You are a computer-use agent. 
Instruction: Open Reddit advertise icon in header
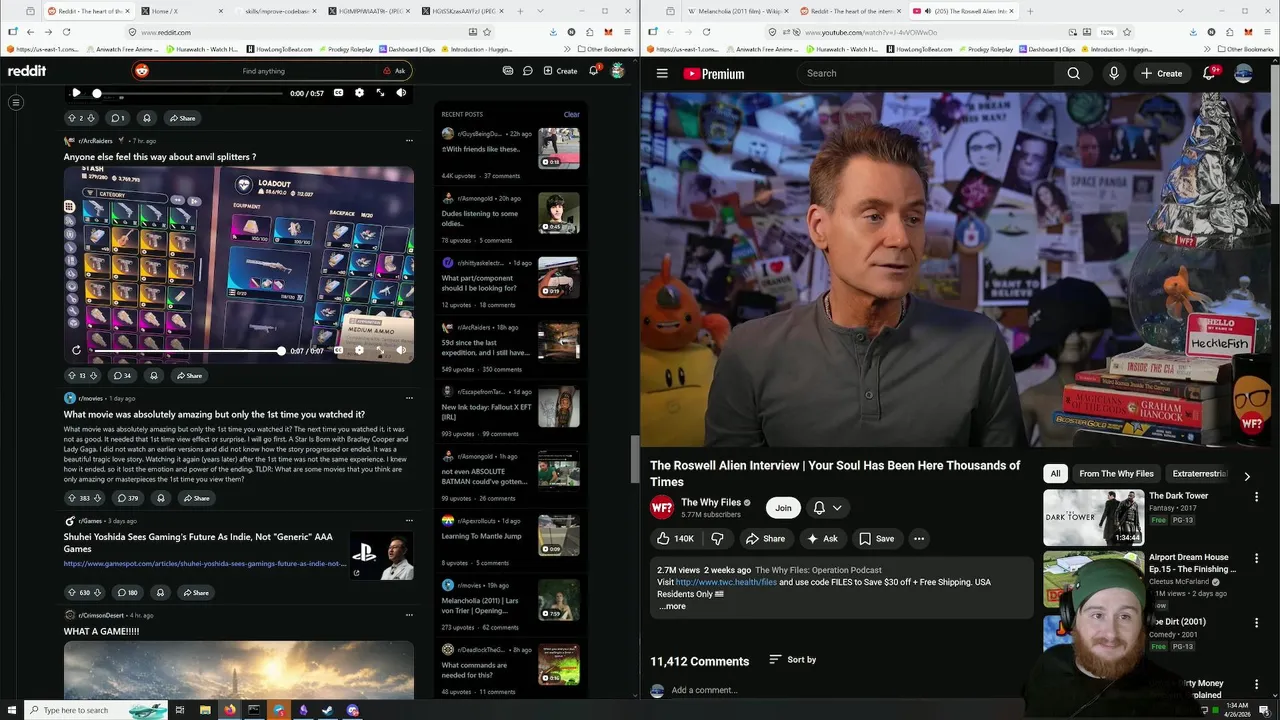tap(508, 71)
